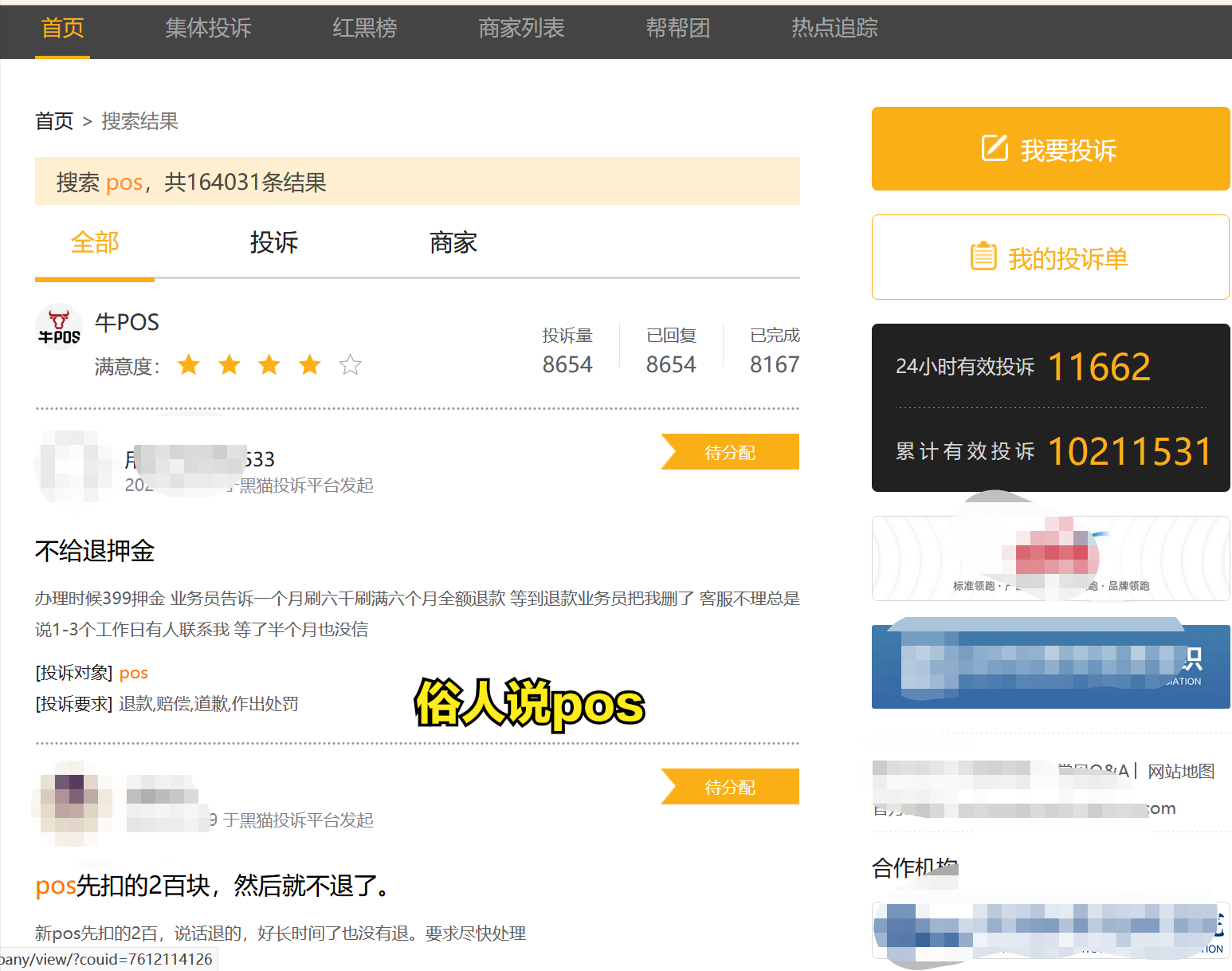Viewport: 1232px width, 971px height.
Task: Click the 我要投诉 button
Action: (x=1050, y=149)
